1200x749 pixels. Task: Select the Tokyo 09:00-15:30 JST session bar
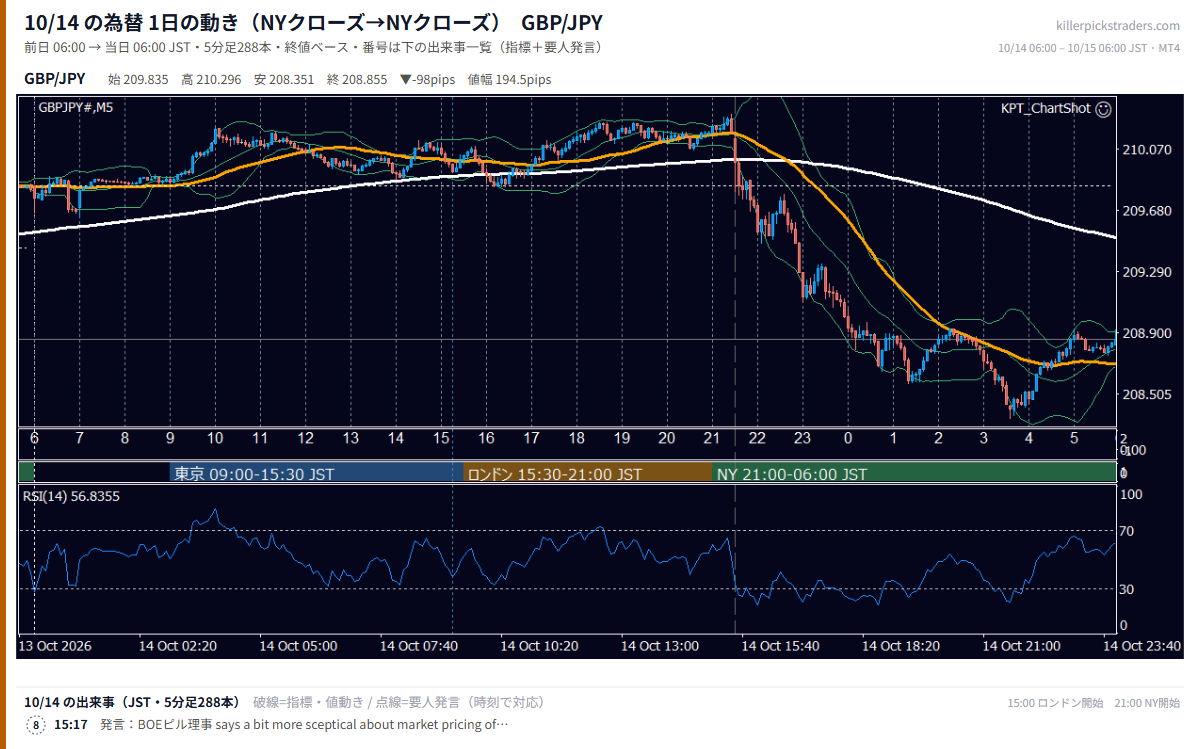tap(316, 474)
